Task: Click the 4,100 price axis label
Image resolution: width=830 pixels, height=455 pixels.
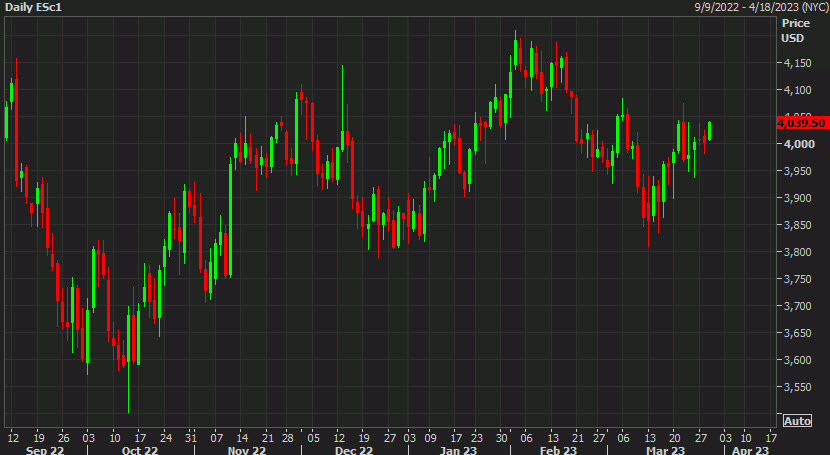Action: click(797, 90)
